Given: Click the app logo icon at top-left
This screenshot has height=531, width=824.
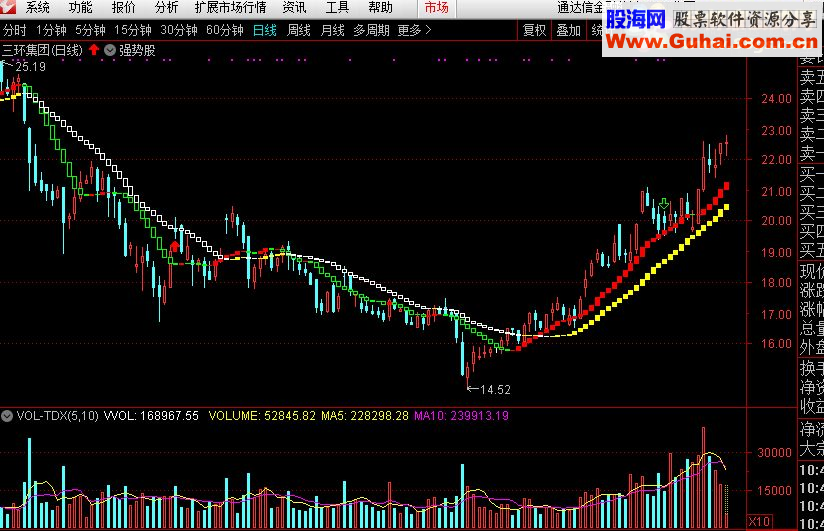Looking at the screenshot, I should (8, 7).
